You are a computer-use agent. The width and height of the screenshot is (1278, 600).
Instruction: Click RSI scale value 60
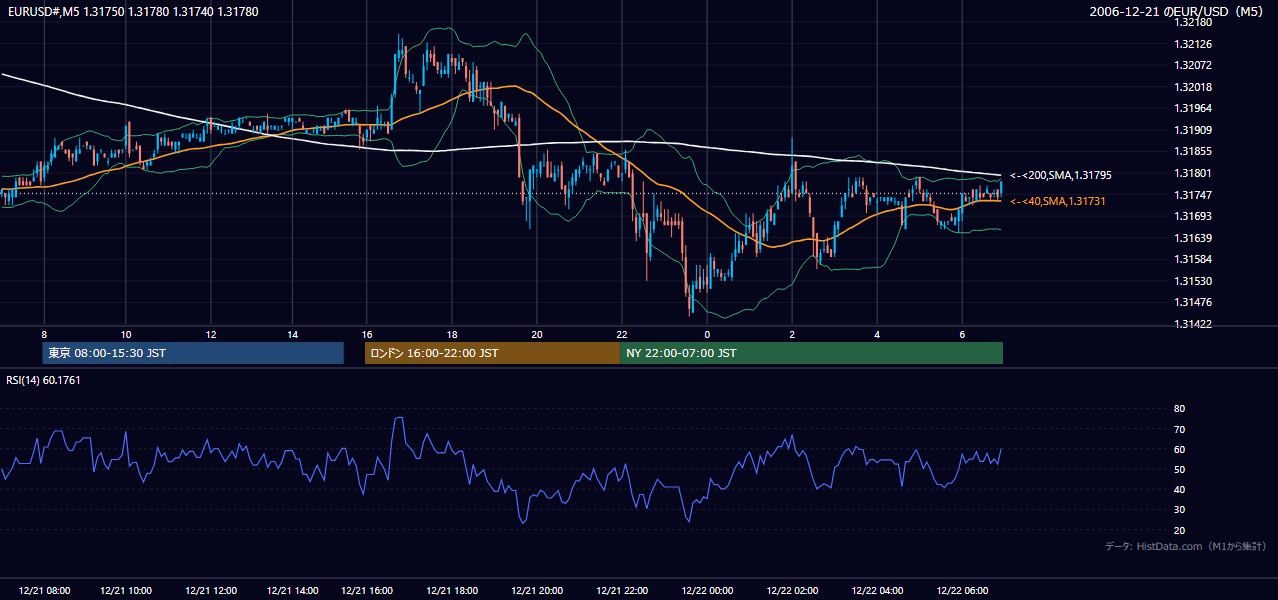coord(1179,449)
